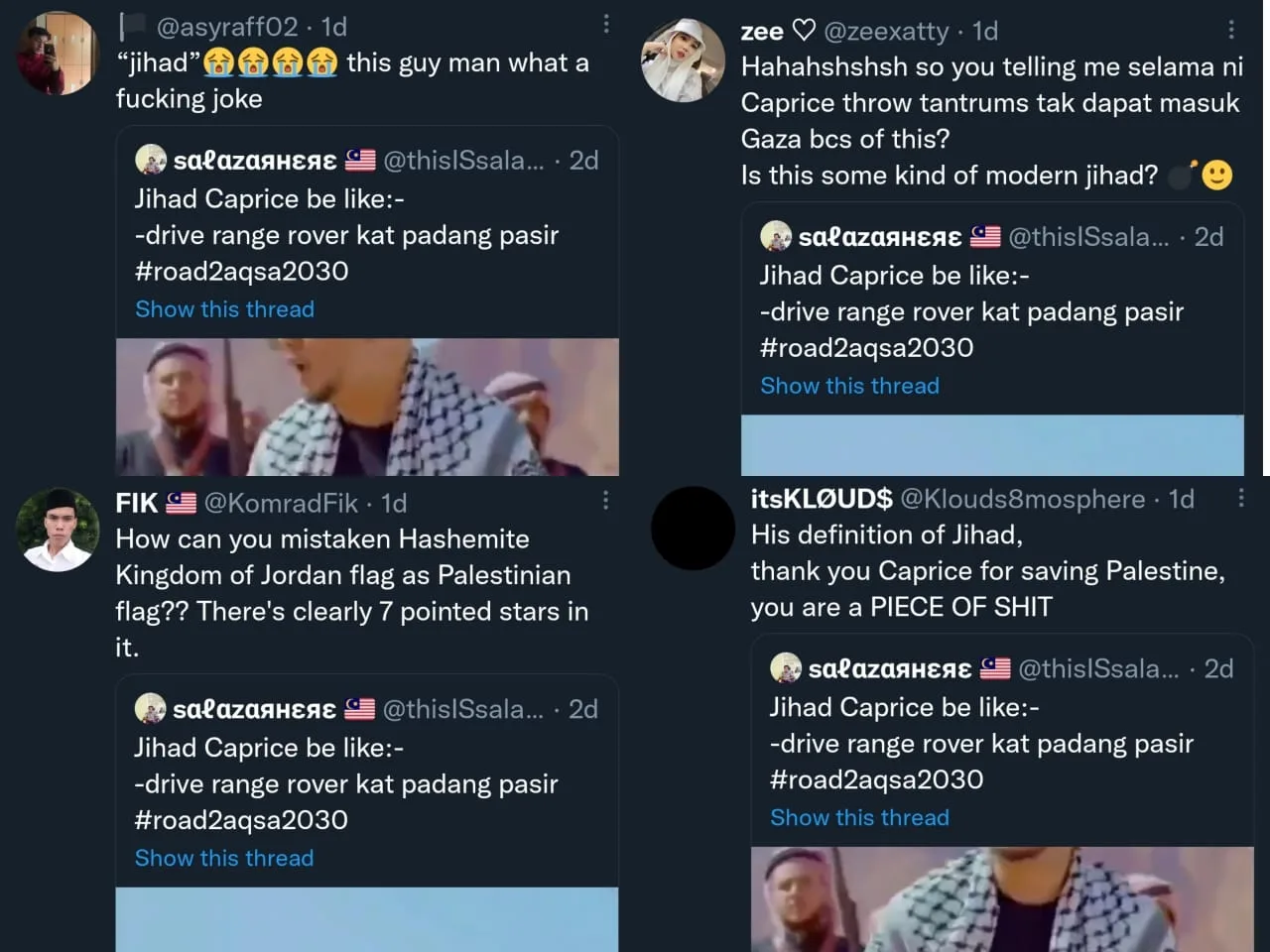Click the salazar avatar in asyraff02's quoted tweet
Viewport: 1270px width, 952px height.
pyautogui.click(x=151, y=160)
